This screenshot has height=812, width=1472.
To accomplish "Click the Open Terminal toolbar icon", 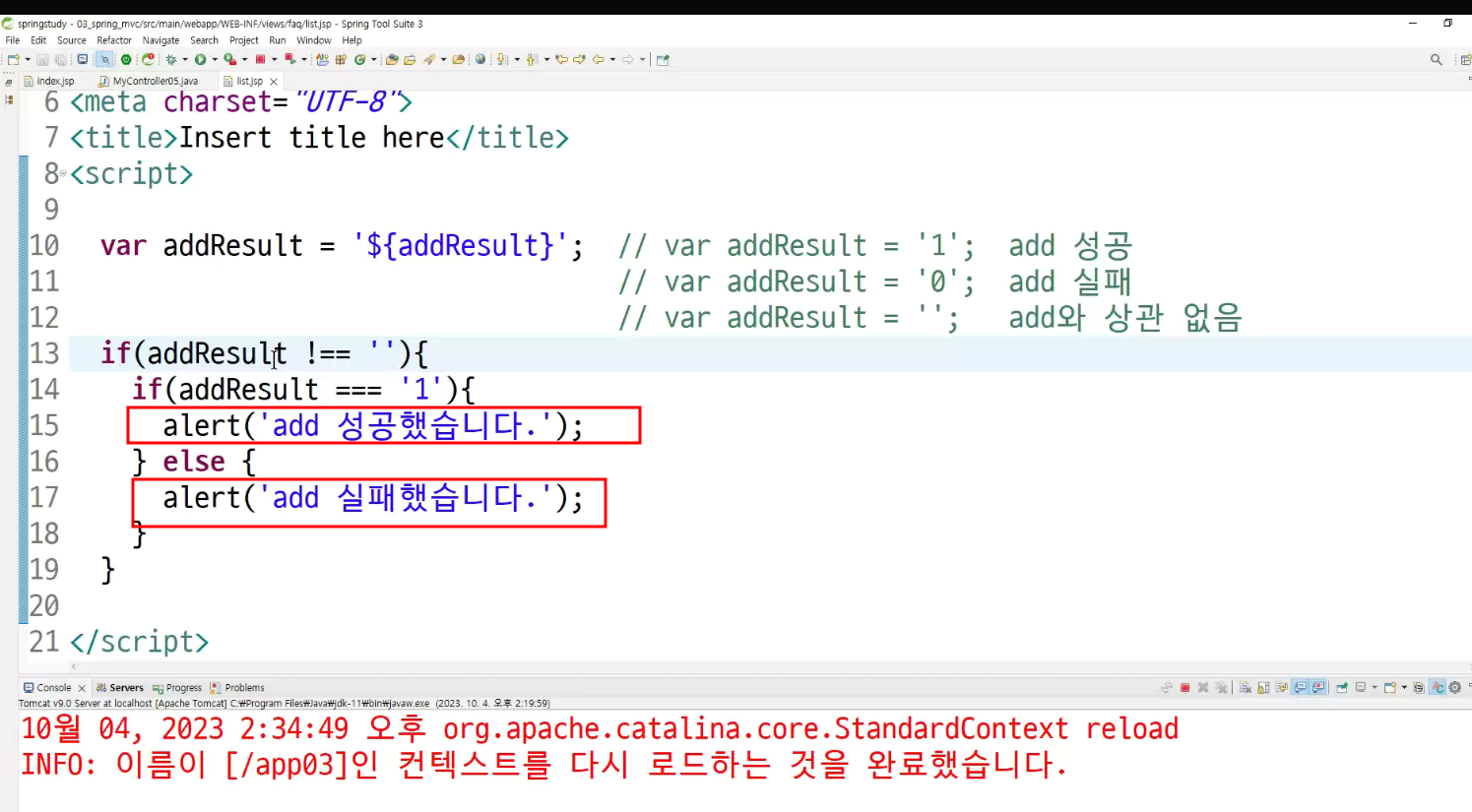I will tap(83, 59).
